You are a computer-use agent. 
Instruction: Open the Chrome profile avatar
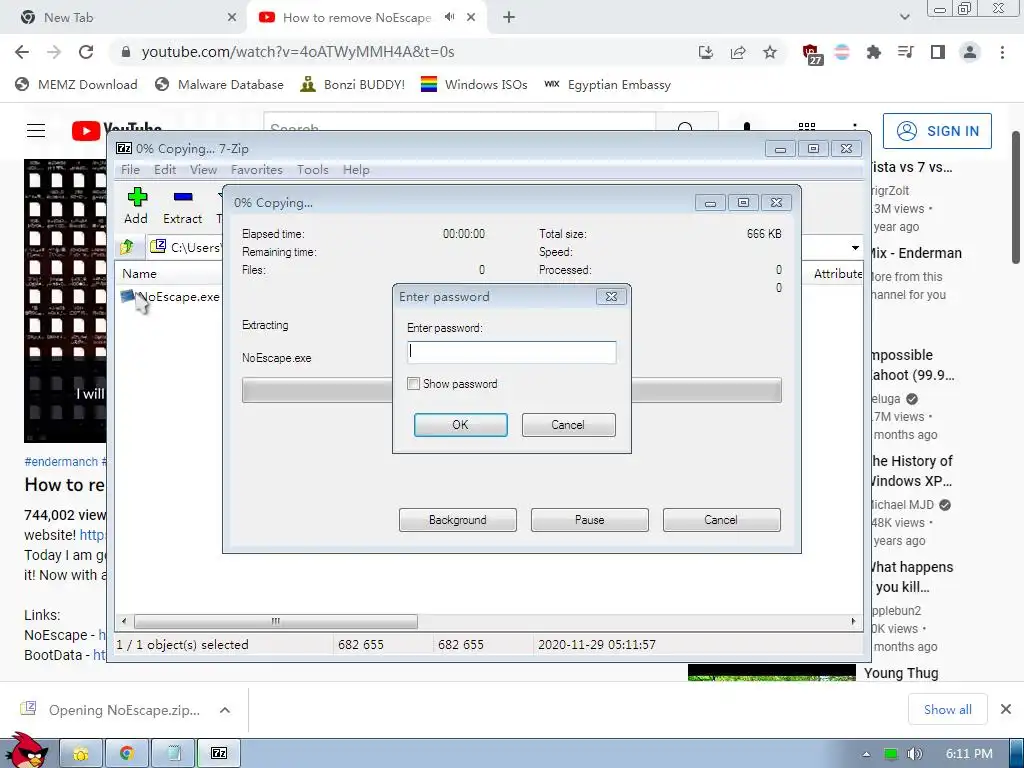(970, 52)
